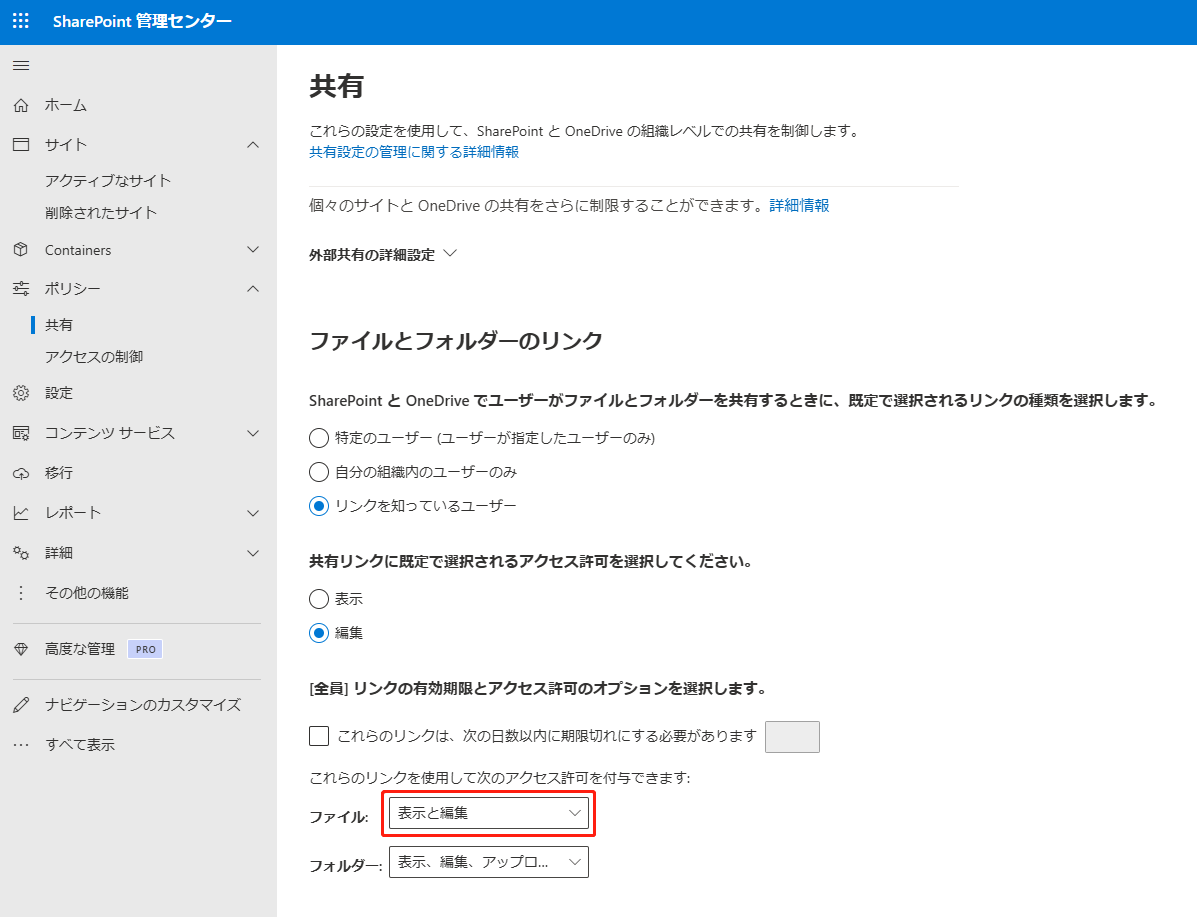Viewport: 1197px width, 917px height.
Task: Select the 移行 (Migration) icon
Action: (x=20, y=470)
